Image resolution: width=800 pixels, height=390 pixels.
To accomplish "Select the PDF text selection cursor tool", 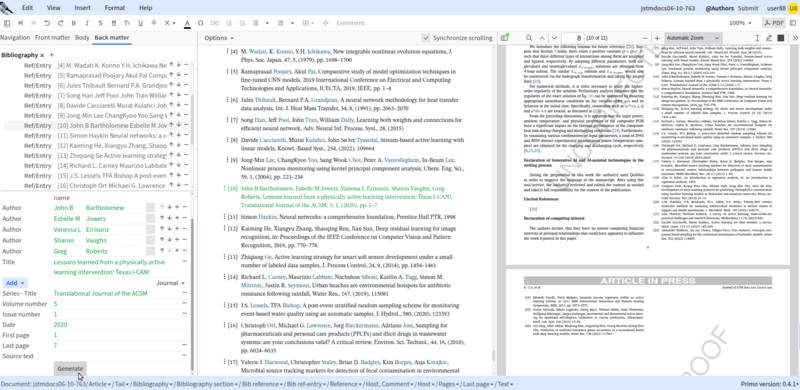I will tap(757, 38).
